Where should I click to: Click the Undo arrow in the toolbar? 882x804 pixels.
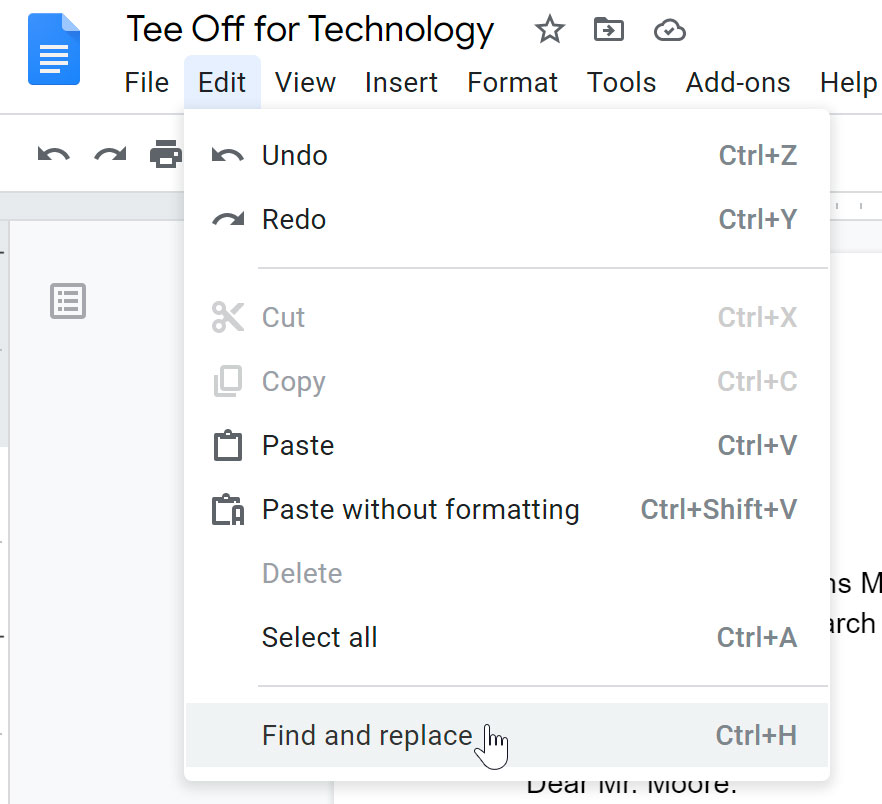[x=52, y=154]
